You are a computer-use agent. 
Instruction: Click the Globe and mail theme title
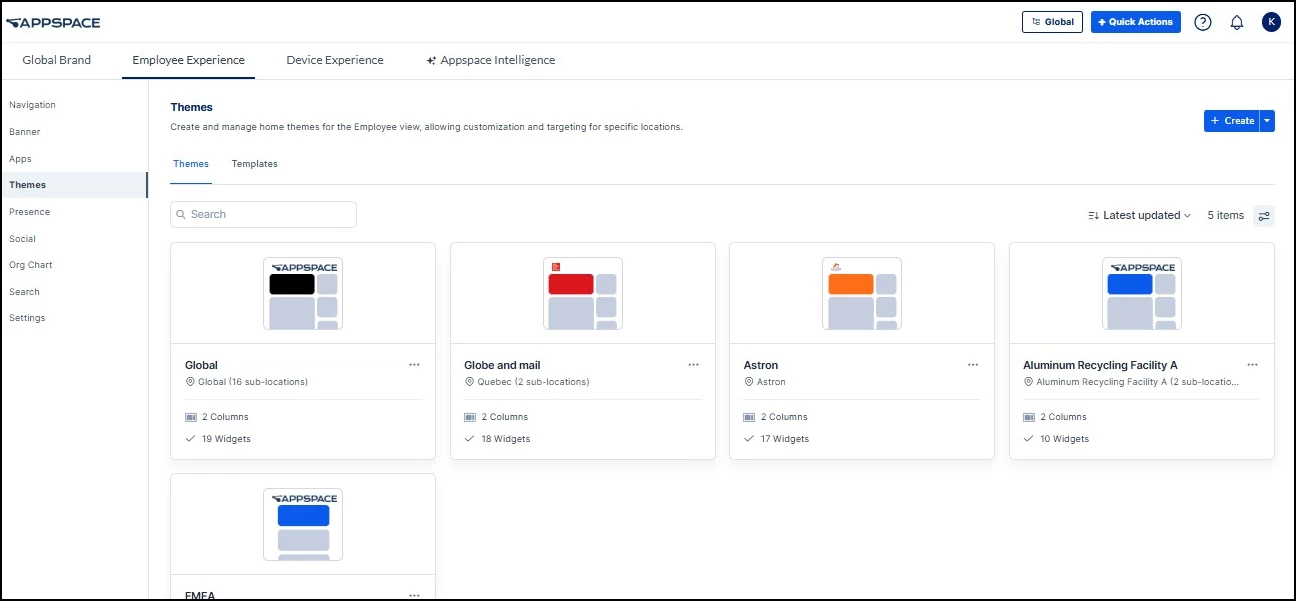pyautogui.click(x=502, y=365)
